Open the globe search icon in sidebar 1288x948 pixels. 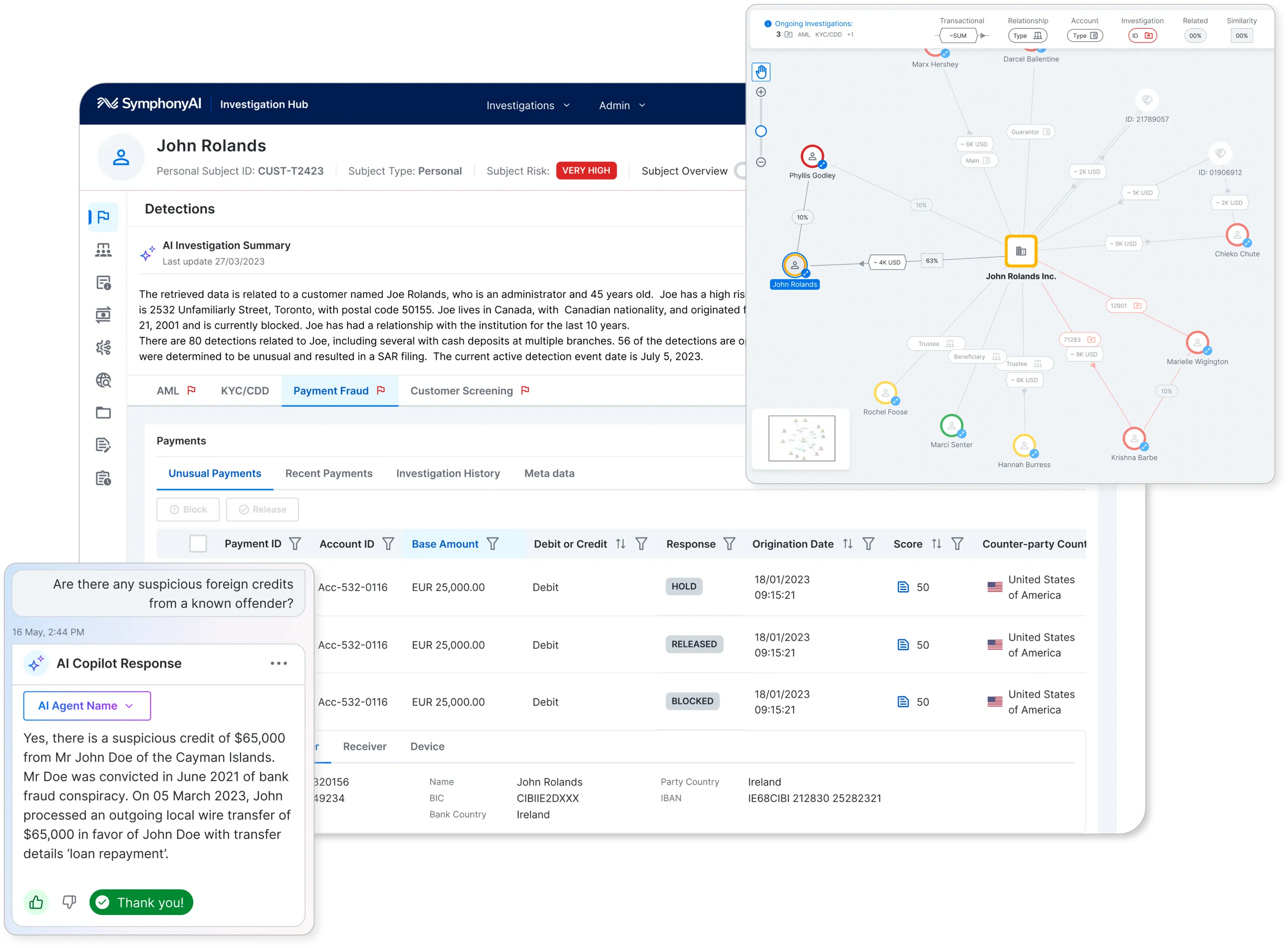pyautogui.click(x=104, y=380)
